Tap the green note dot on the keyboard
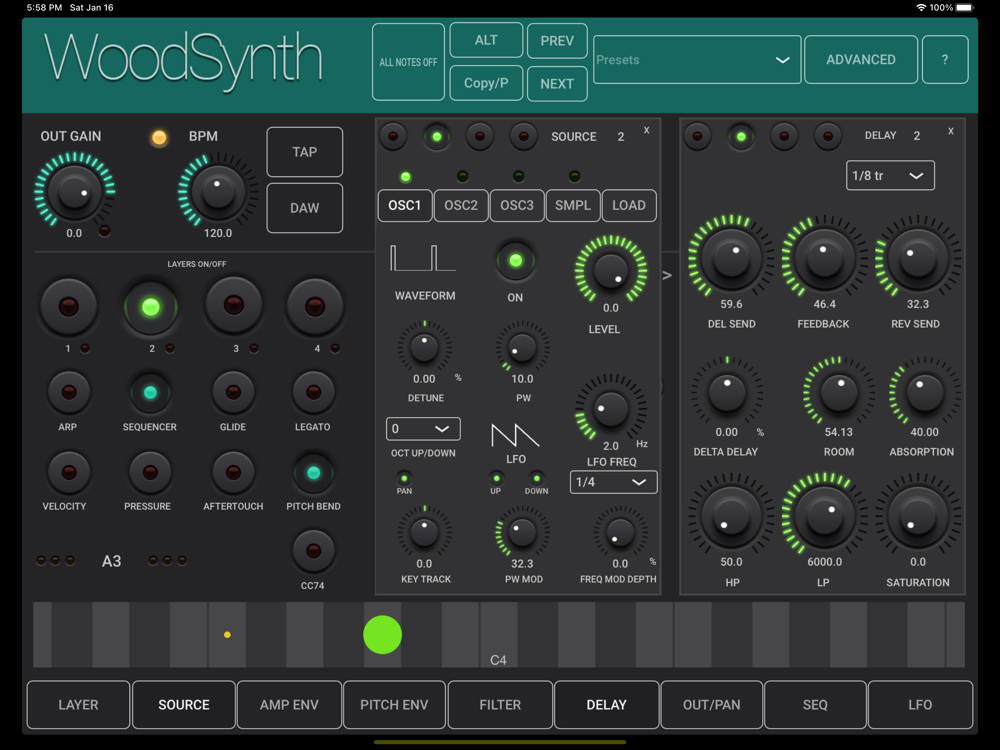Viewport: 1000px width, 750px height. 383,635
